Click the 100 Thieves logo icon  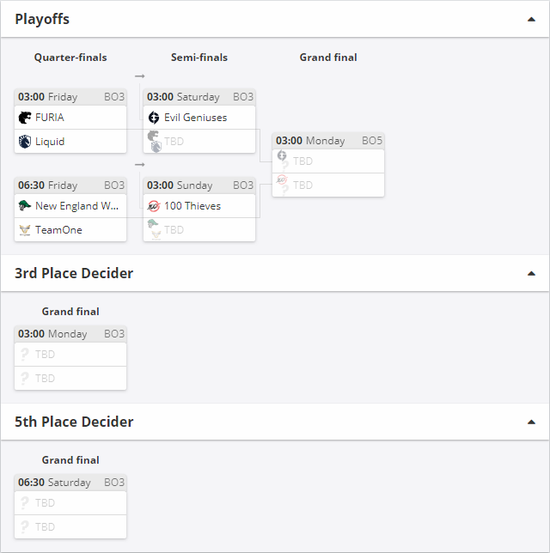click(x=154, y=206)
